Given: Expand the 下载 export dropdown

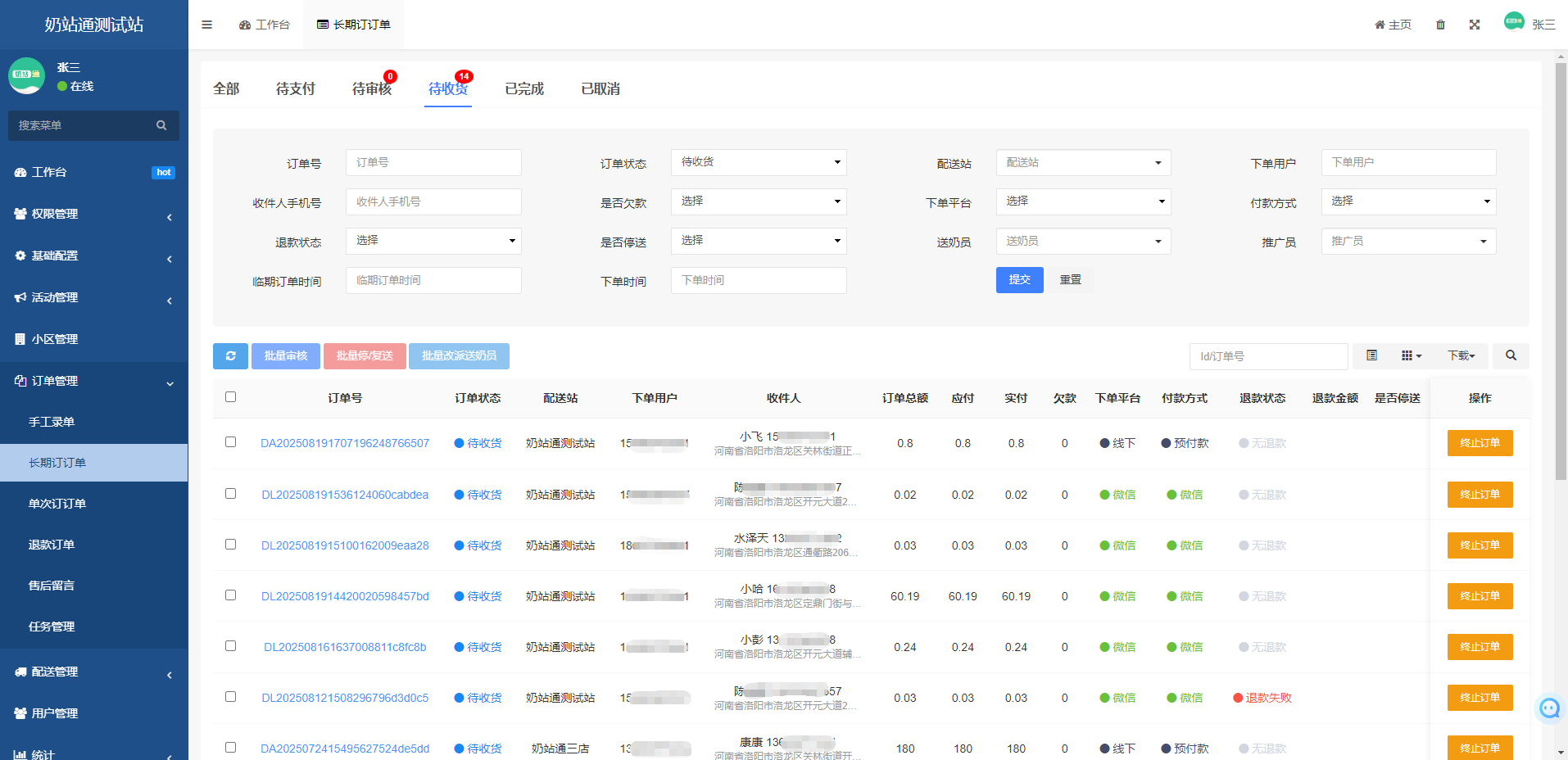Looking at the screenshot, I should click(1460, 356).
